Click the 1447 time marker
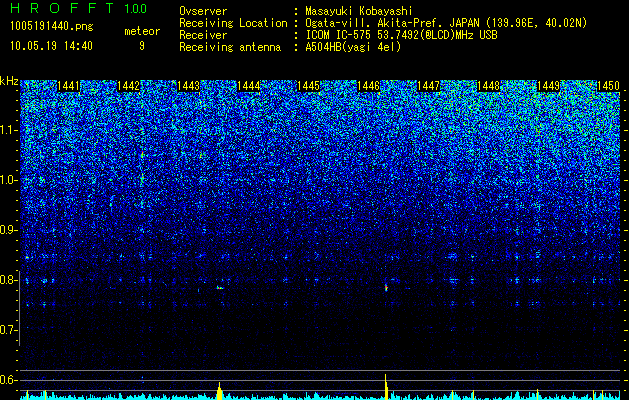The image size is (629, 400). (x=428, y=86)
